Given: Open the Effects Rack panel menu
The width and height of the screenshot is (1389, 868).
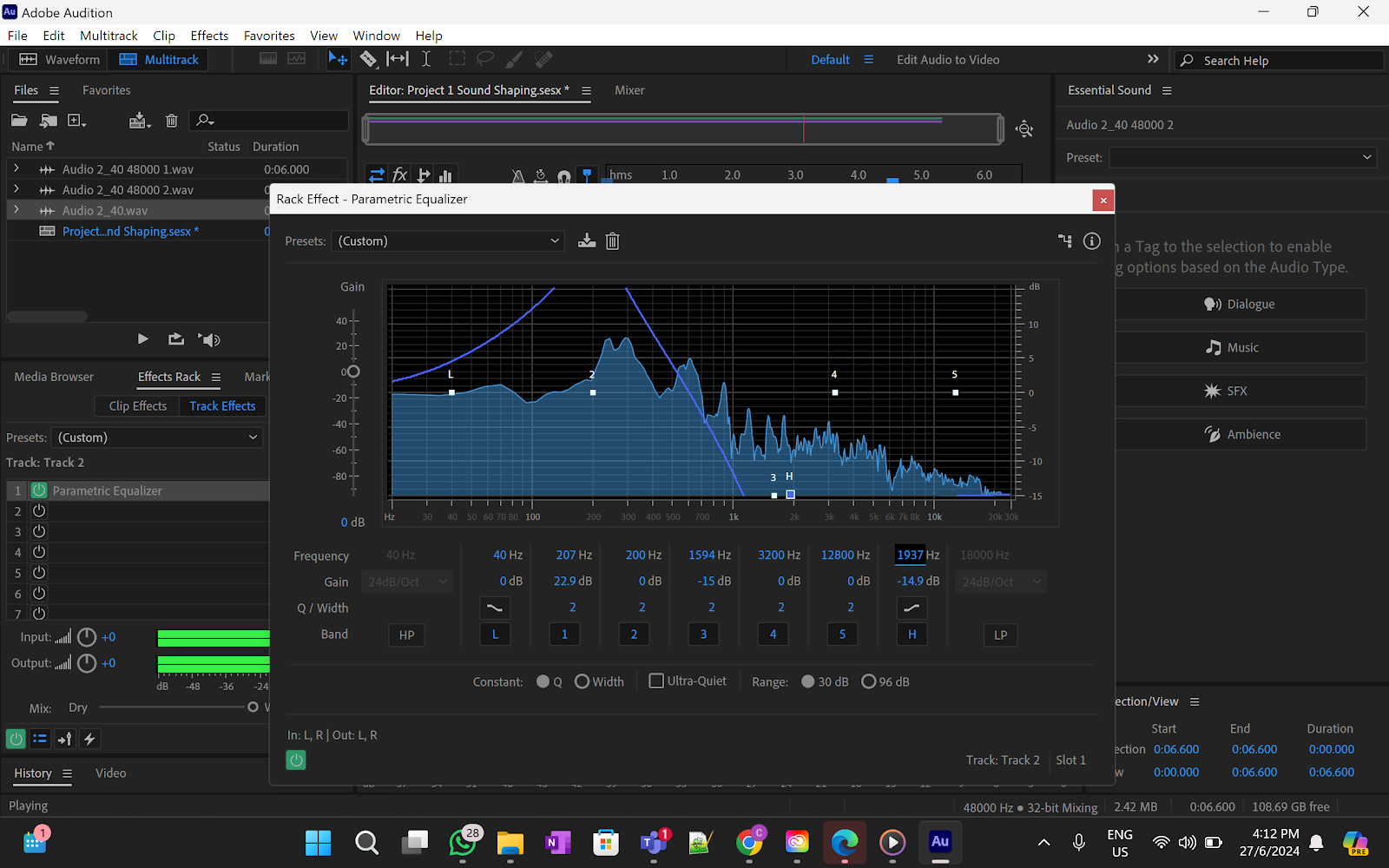Looking at the screenshot, I should pos(215,377).
